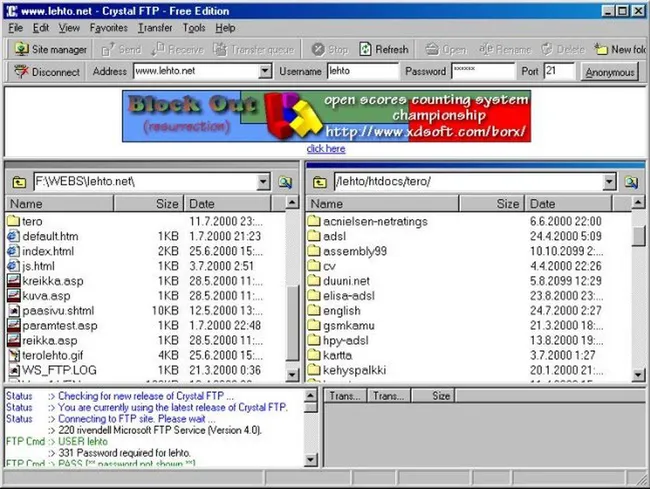
Task: Click the Receive toolbar button
Action: click(177, 49)
